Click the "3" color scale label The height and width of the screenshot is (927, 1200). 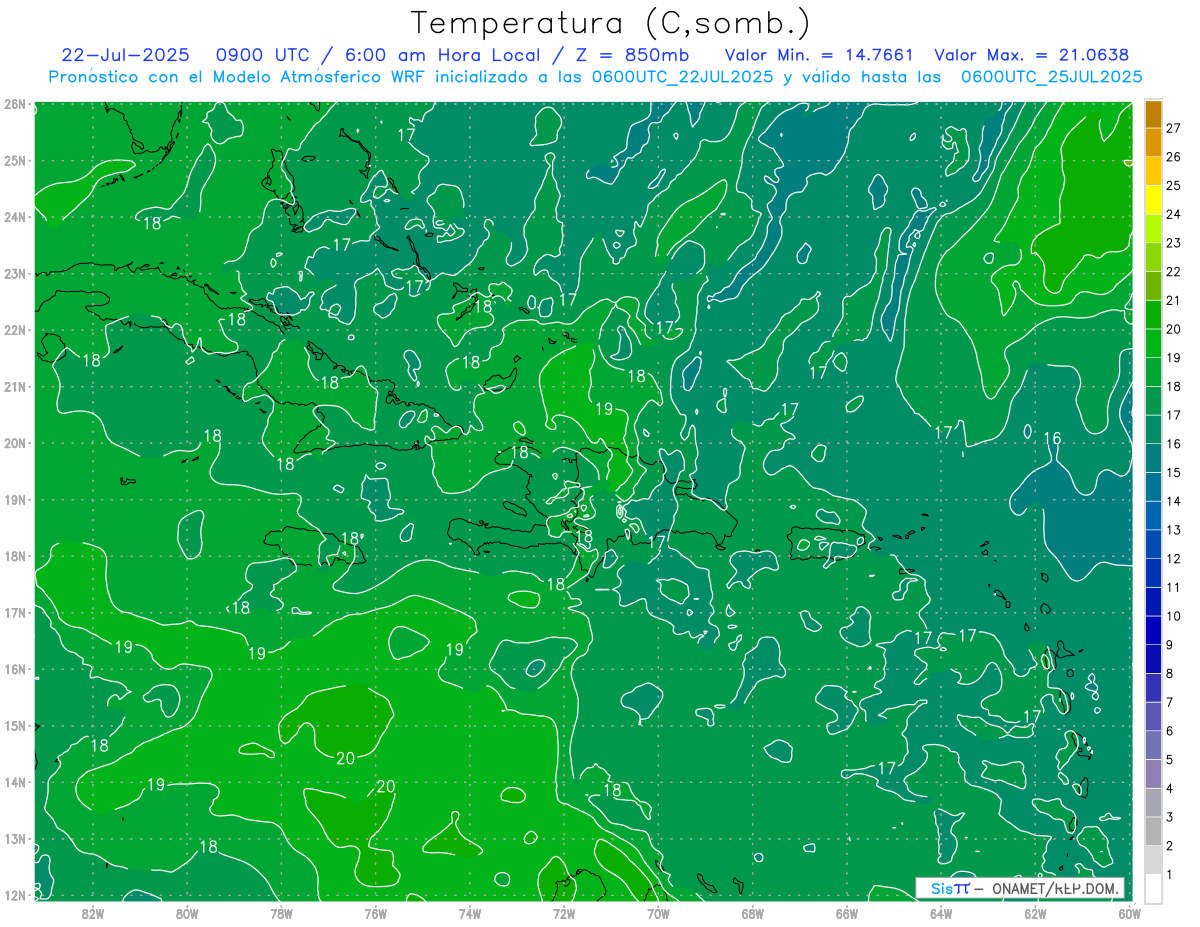point(1170,818)
